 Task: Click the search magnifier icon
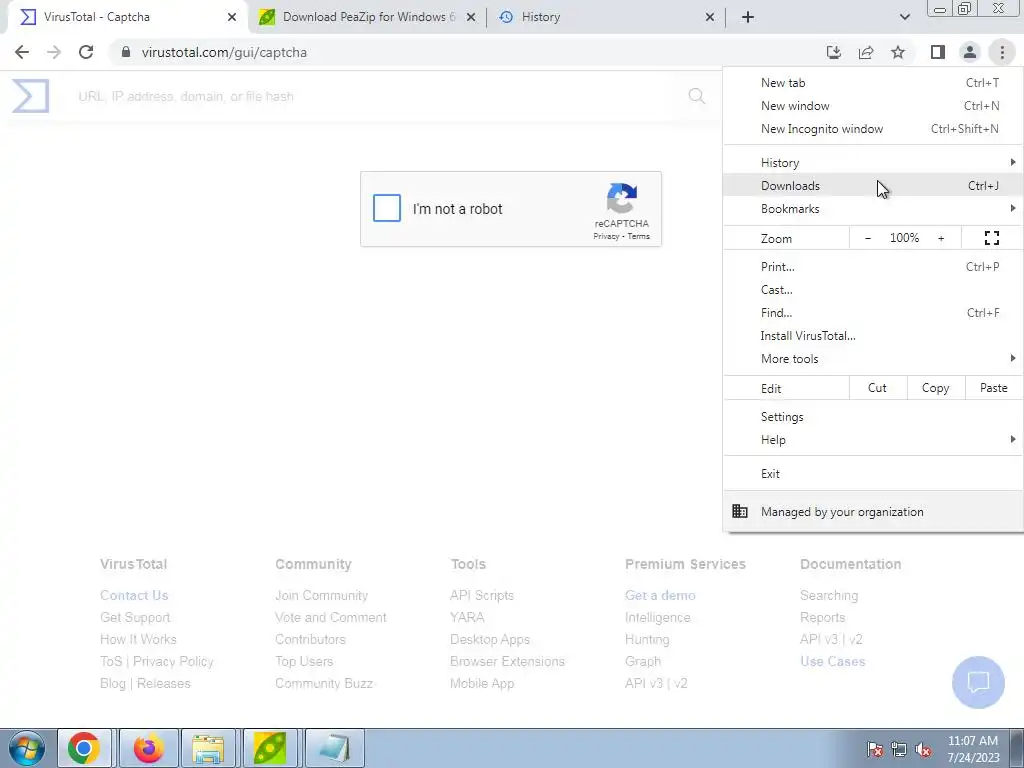click(697, 96)
